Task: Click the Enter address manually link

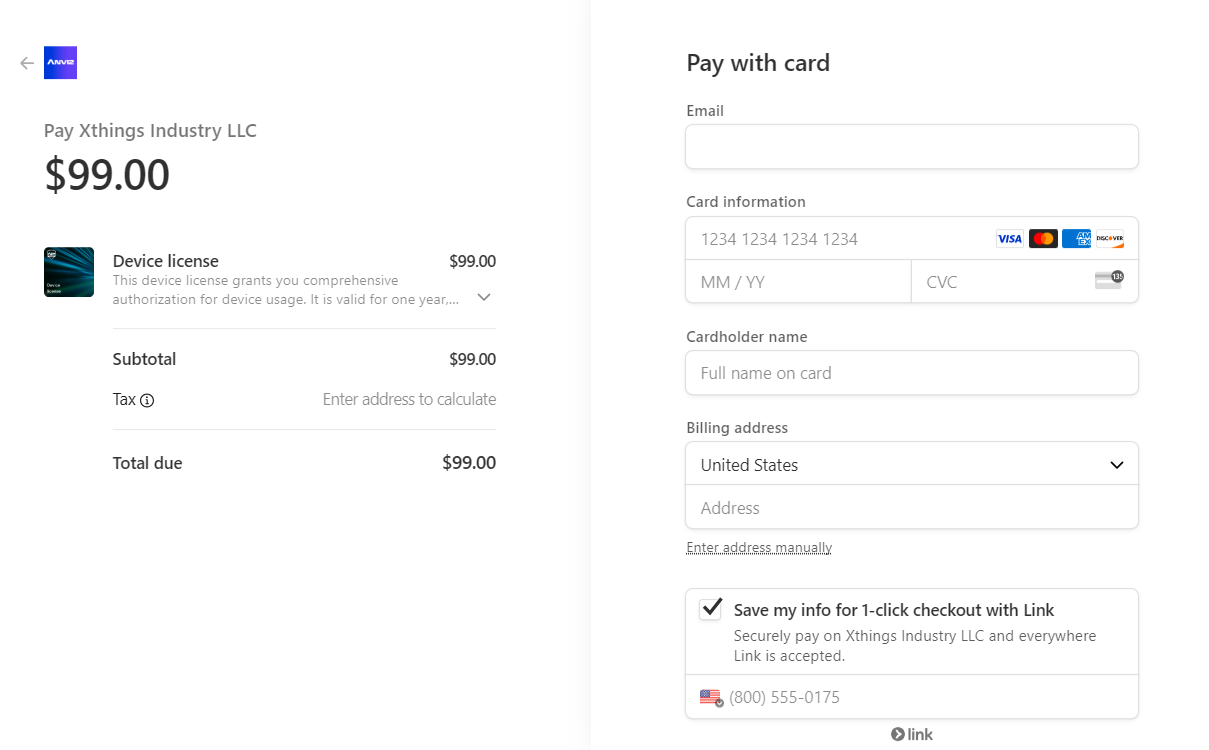Action: 759,547
